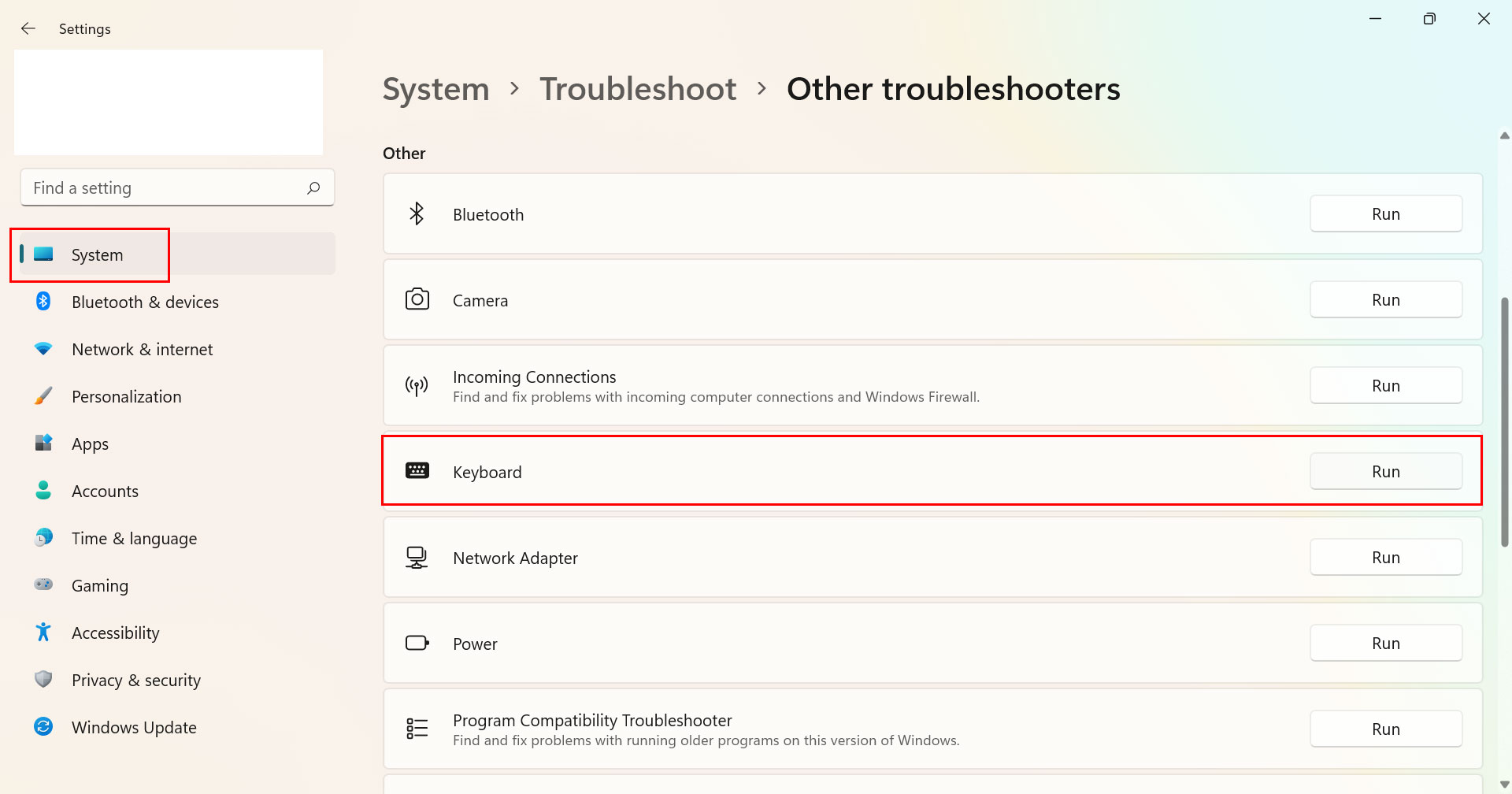Screen dimensions: 1512x794
Task: Run the Keyboard troubleshooter
Action: (x=1386, y=471)
